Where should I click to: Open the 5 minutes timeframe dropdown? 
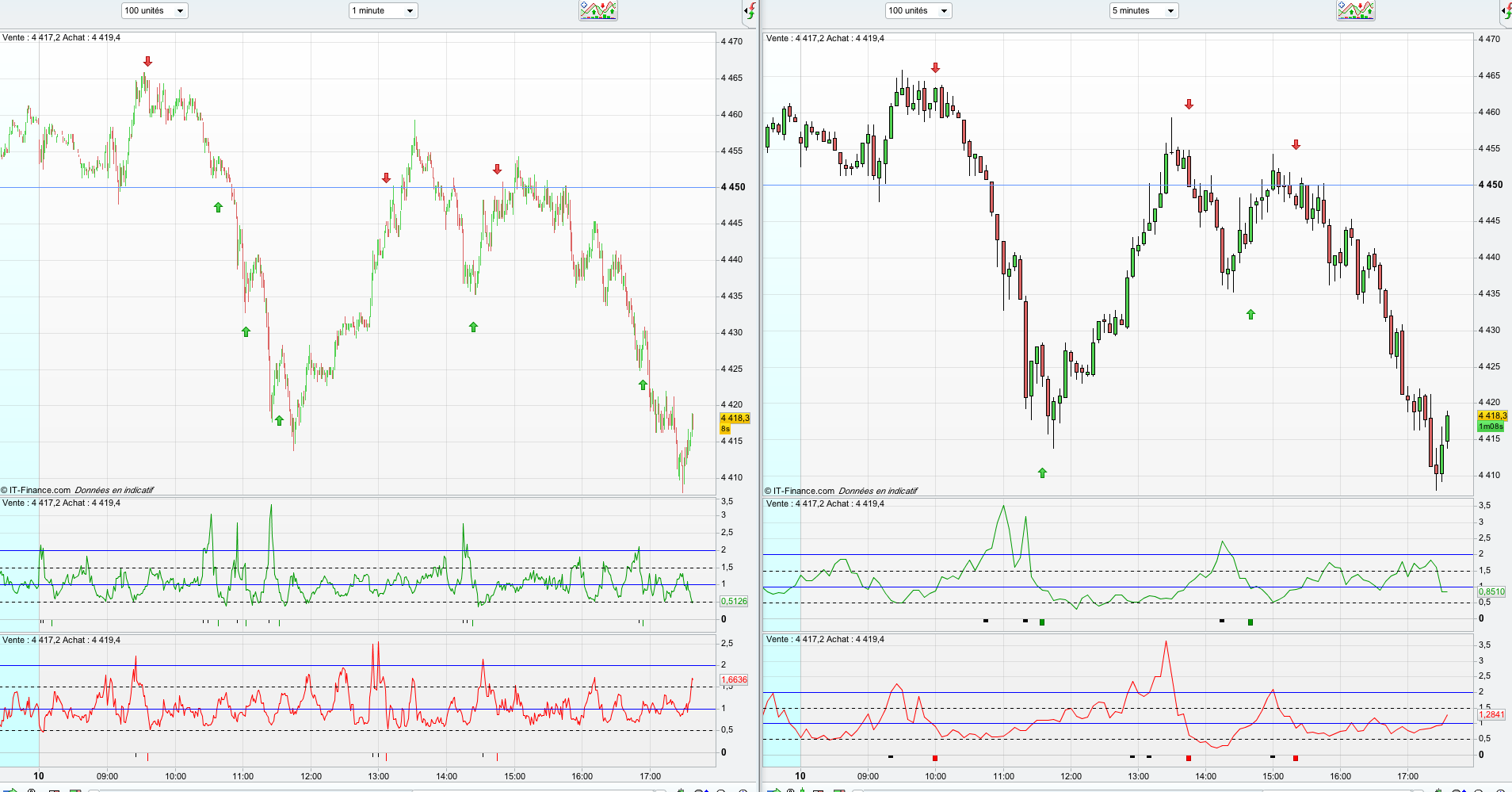(x=1144, y=10)
